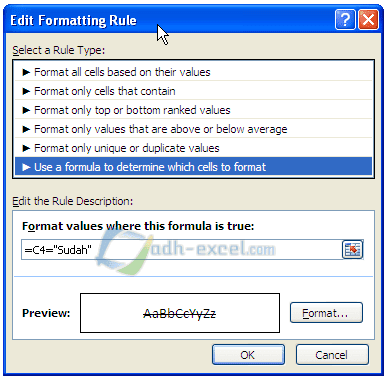Open the Help question mark button
Screen dimensions: 387x382
click(345, 20)
